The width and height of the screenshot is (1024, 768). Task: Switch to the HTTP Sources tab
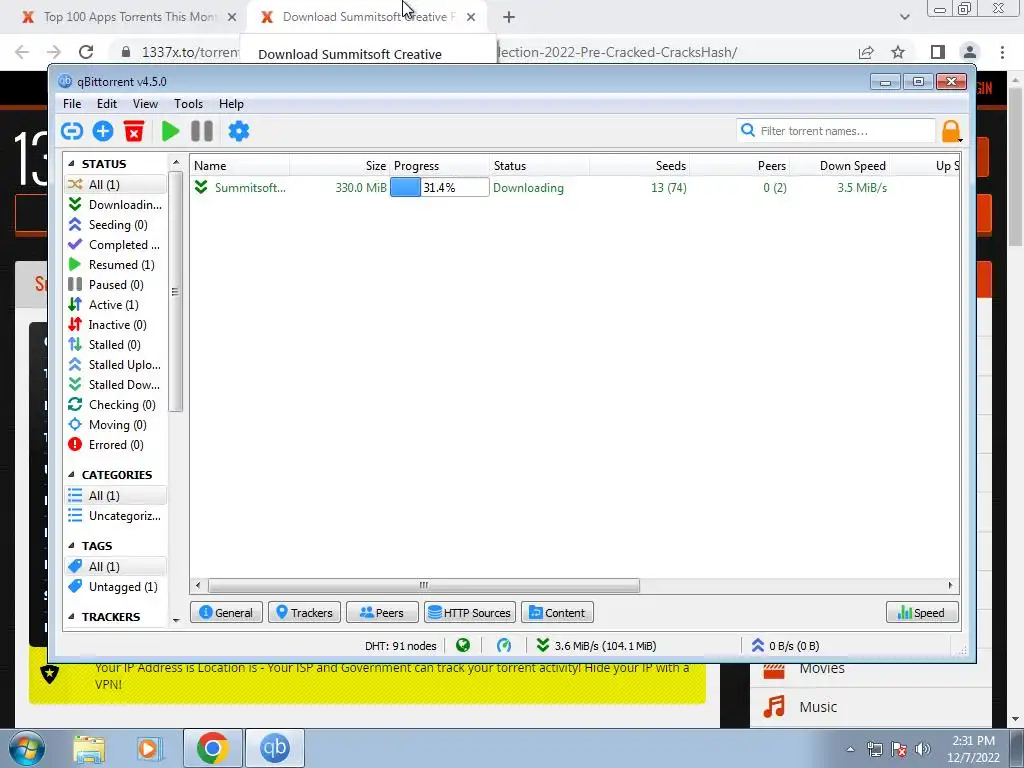pyautogui.click(x=470, y=613)
